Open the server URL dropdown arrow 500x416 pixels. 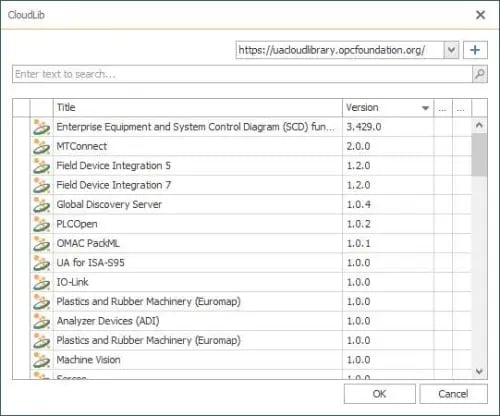[x=451, y=50]
